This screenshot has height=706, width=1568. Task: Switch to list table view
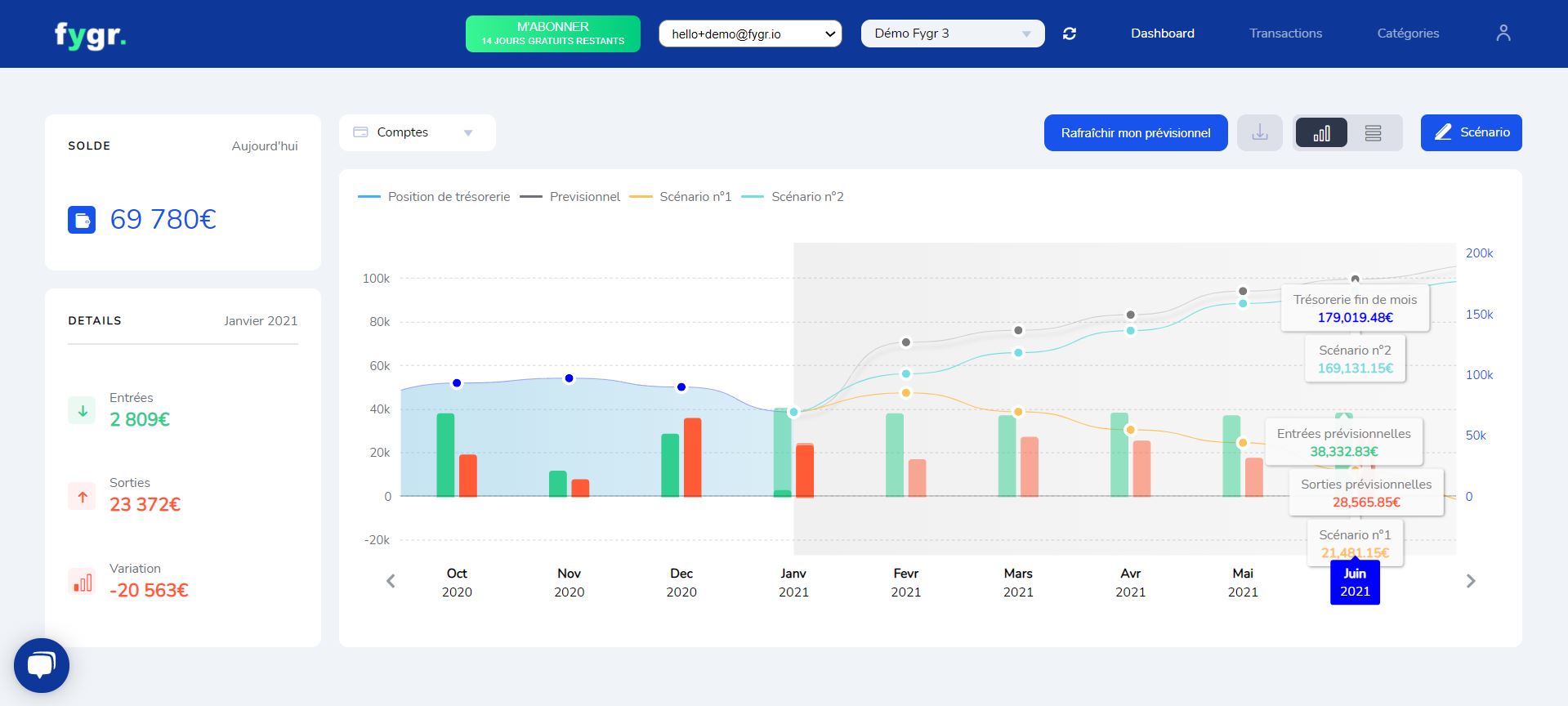1374,132
